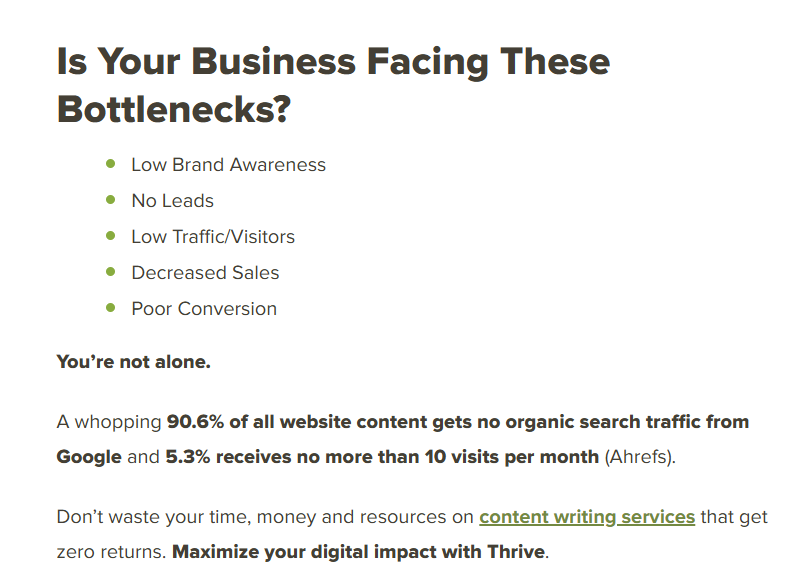Click the green bullet beside Poor Conversion
The image size is (790, 575).
coord(111,308)
